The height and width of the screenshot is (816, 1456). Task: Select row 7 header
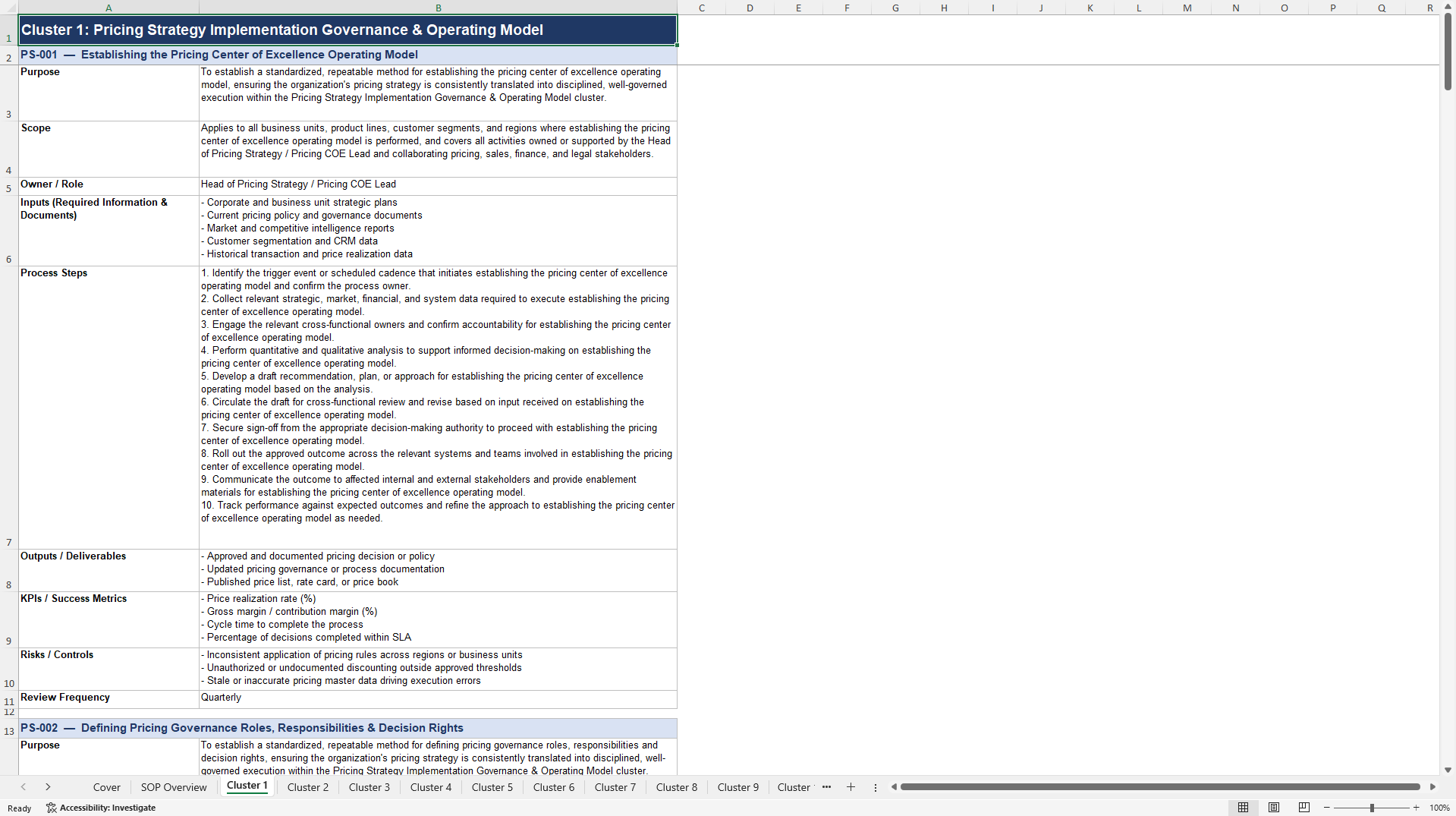coord(9,408)
